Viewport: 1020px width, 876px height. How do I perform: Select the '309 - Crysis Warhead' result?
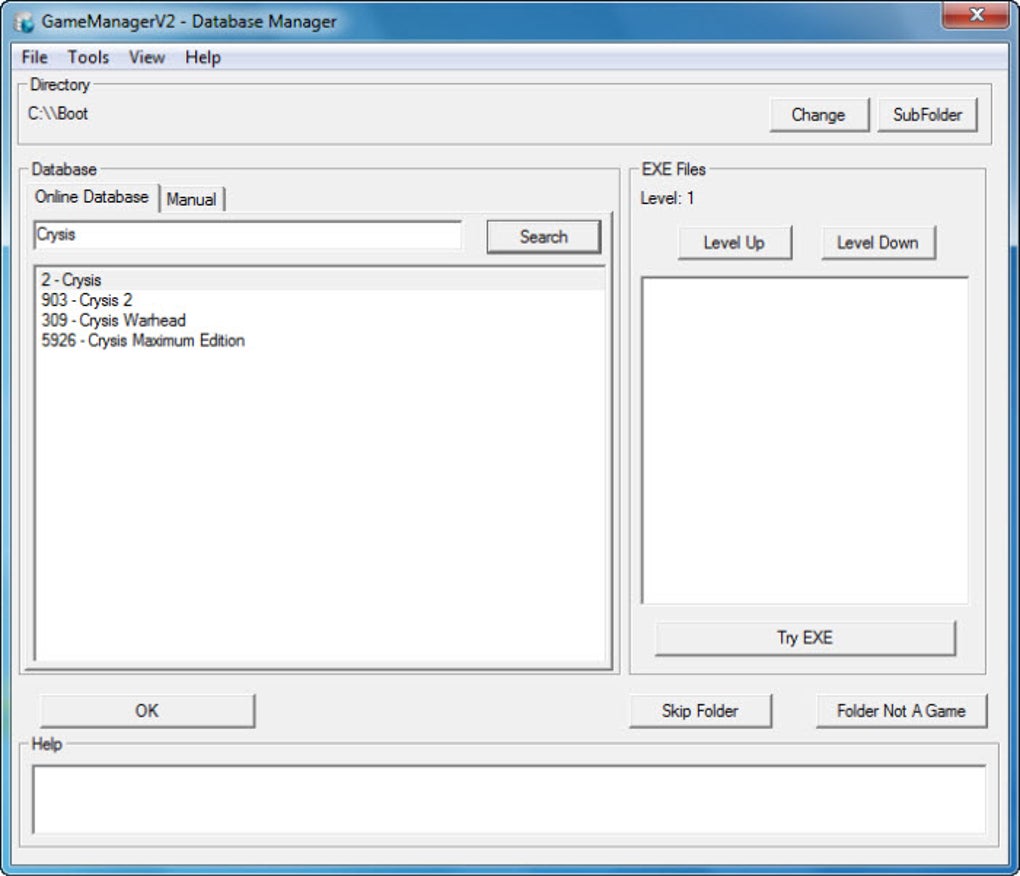coord(320,321)
